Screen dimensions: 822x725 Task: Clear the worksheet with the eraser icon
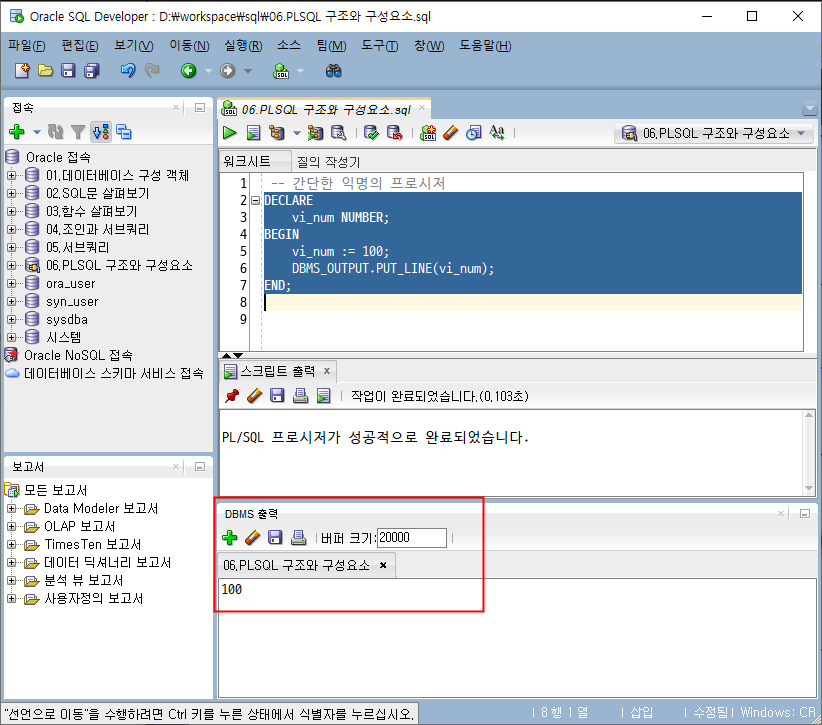[452, 132]
